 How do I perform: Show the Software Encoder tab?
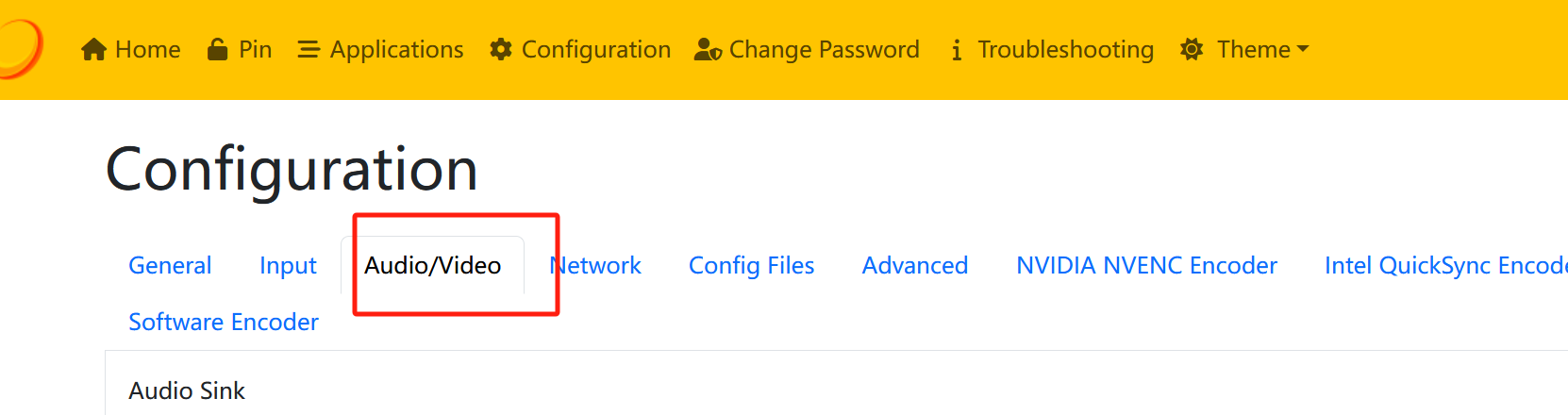pos(224,323)
